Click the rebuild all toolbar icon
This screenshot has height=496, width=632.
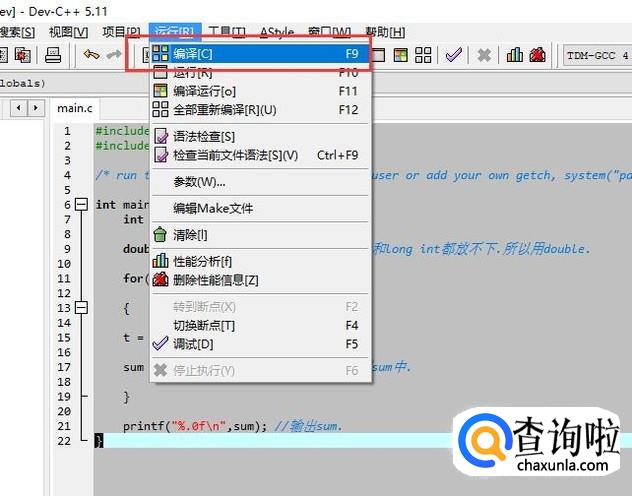tap(423, 55)
